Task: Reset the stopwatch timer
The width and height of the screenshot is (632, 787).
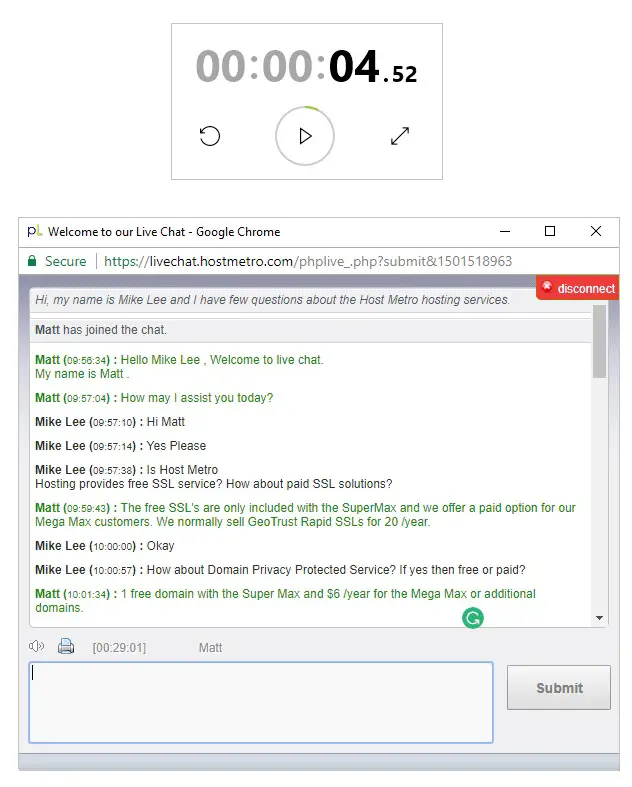Action: click(210, 136)
